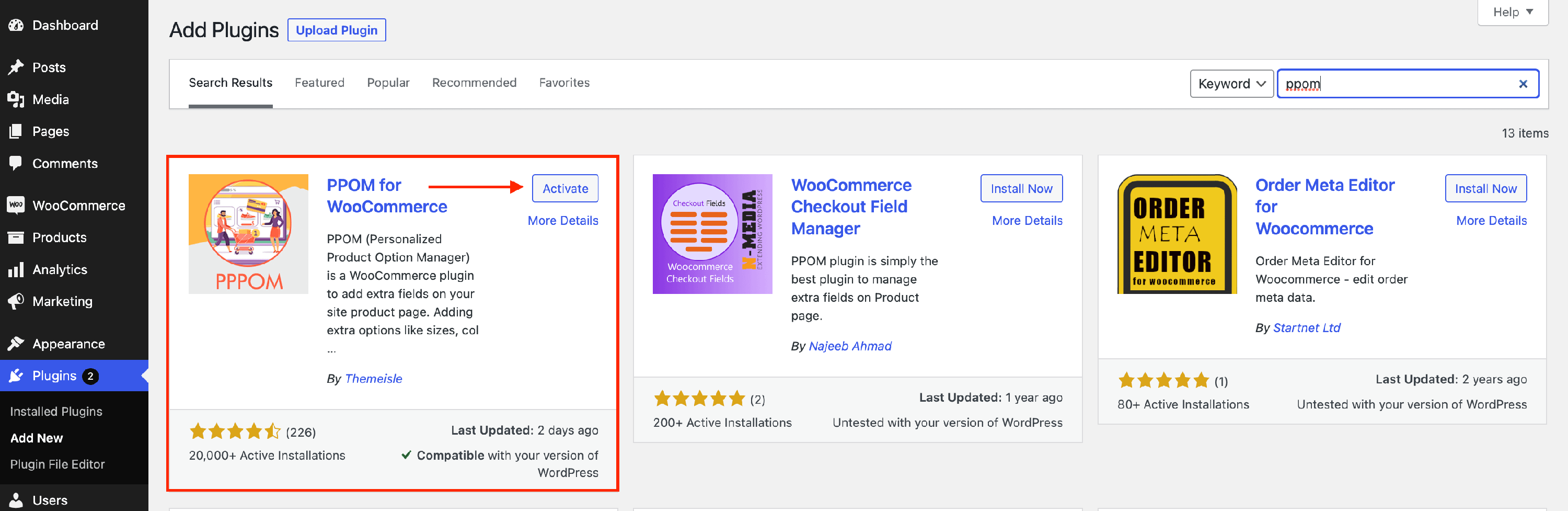The width and height of the screenshot is (1568, 511).
Task: Click the Order Meta Editor thumbnail
Action: 1177,234
